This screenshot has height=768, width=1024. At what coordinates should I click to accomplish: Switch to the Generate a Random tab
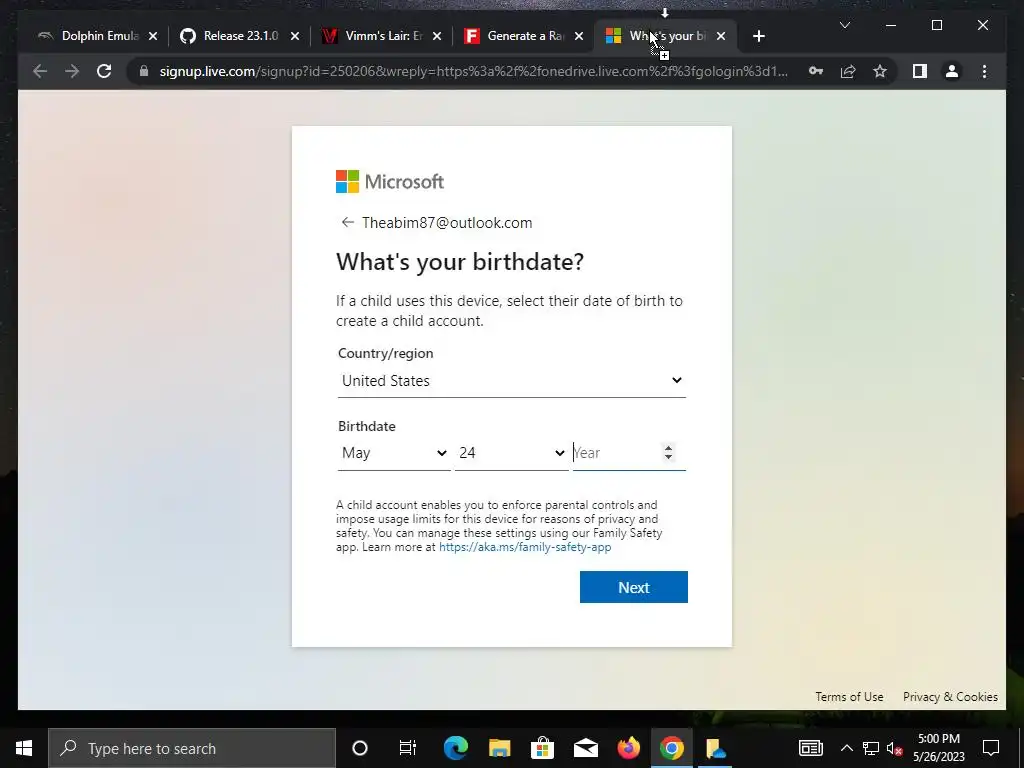coord(525,36)
